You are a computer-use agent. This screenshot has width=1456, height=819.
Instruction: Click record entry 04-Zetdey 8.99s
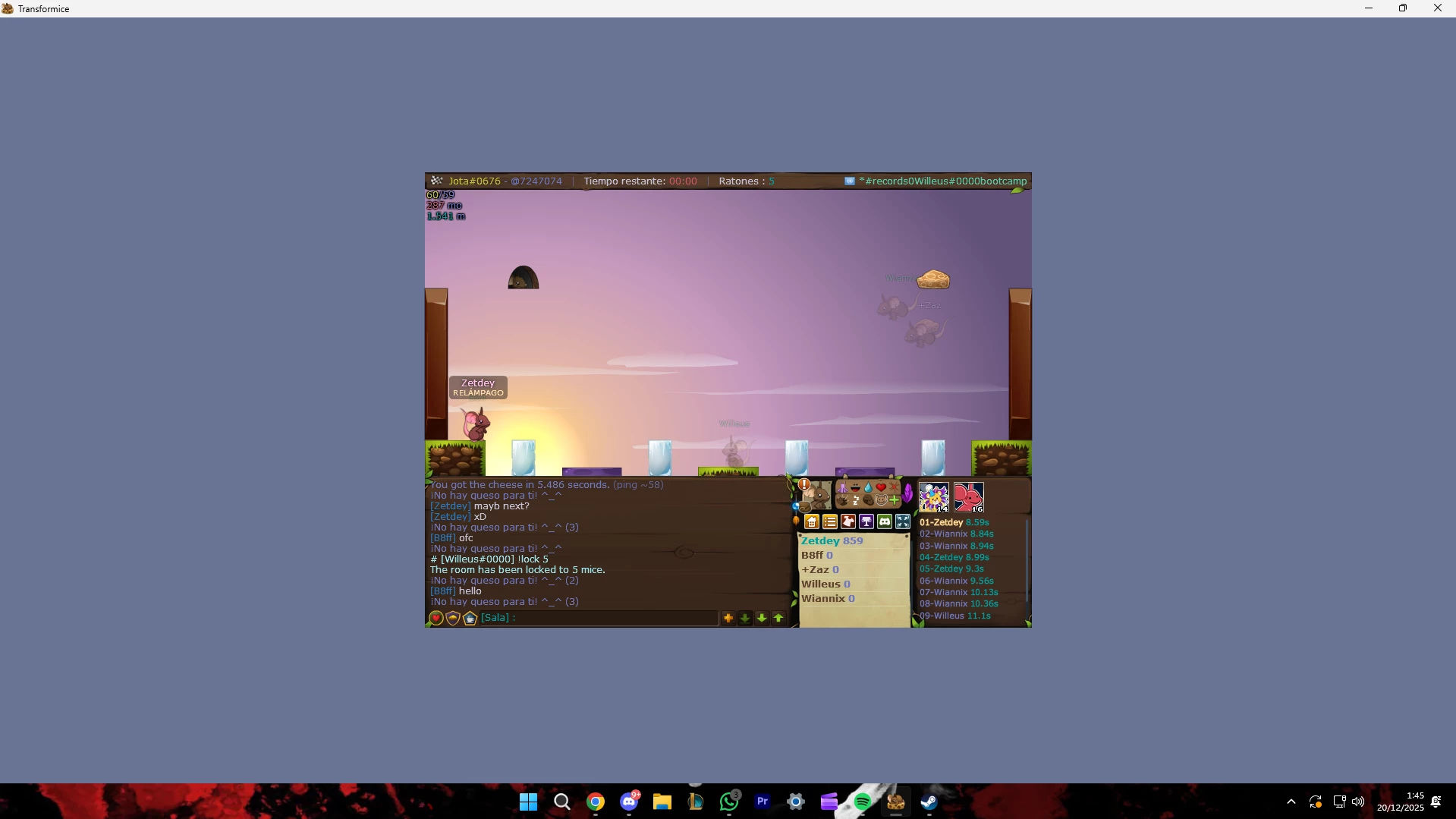[954, 557]
